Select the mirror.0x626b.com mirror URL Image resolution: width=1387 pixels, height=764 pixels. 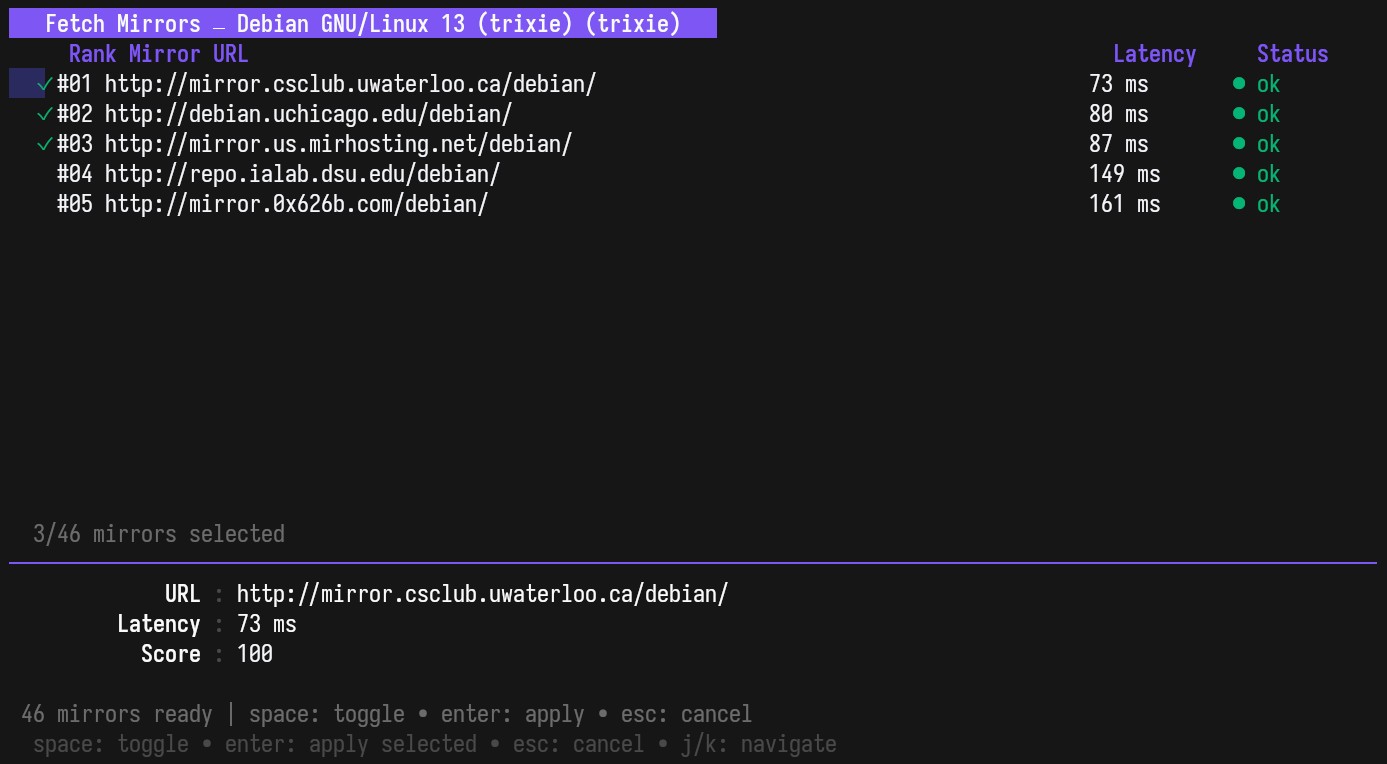(296, 205)
